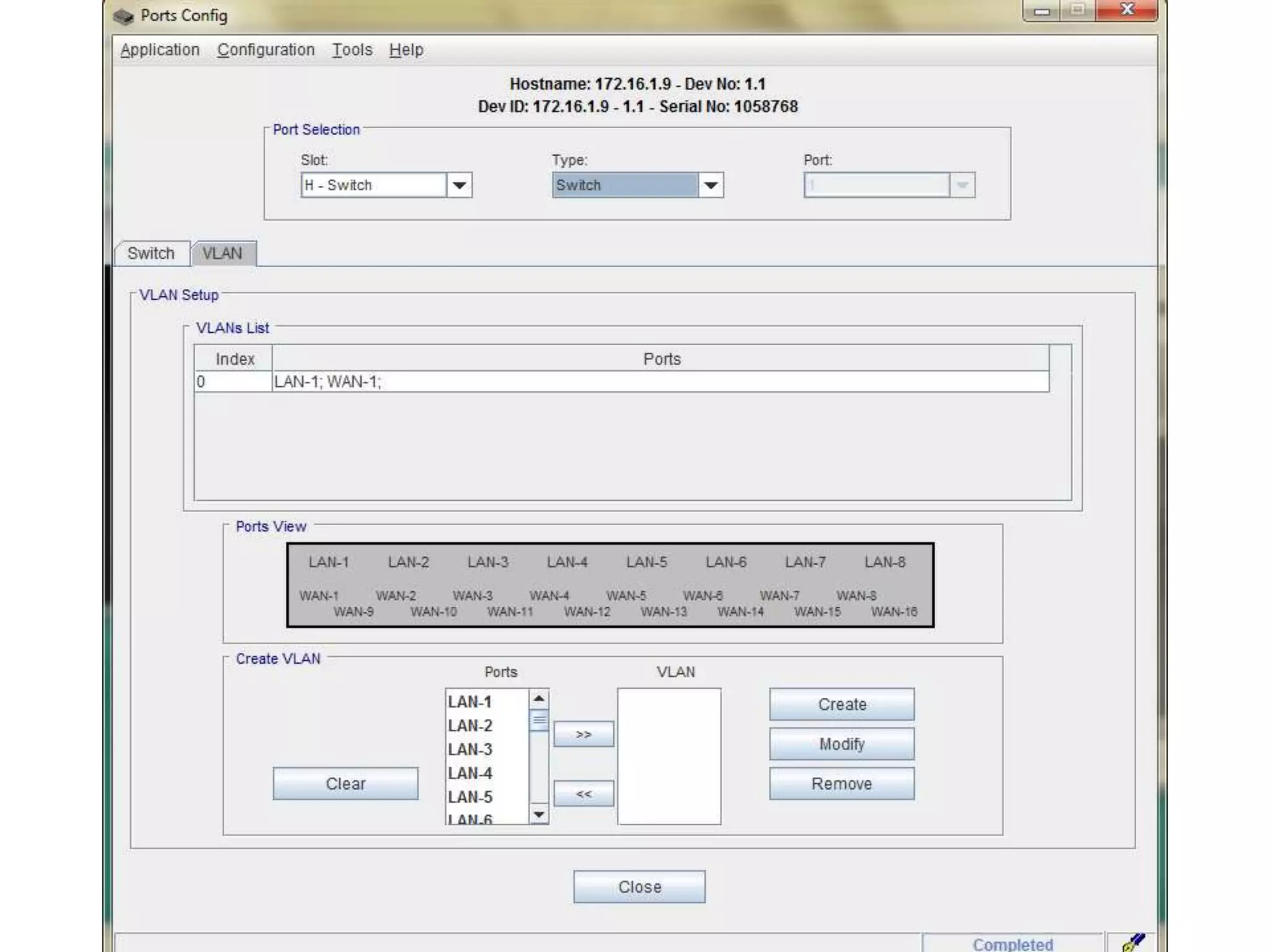Click the remove ports '<<' arrow button
This screenshot has height=952, width=1270.
point(584,793)
